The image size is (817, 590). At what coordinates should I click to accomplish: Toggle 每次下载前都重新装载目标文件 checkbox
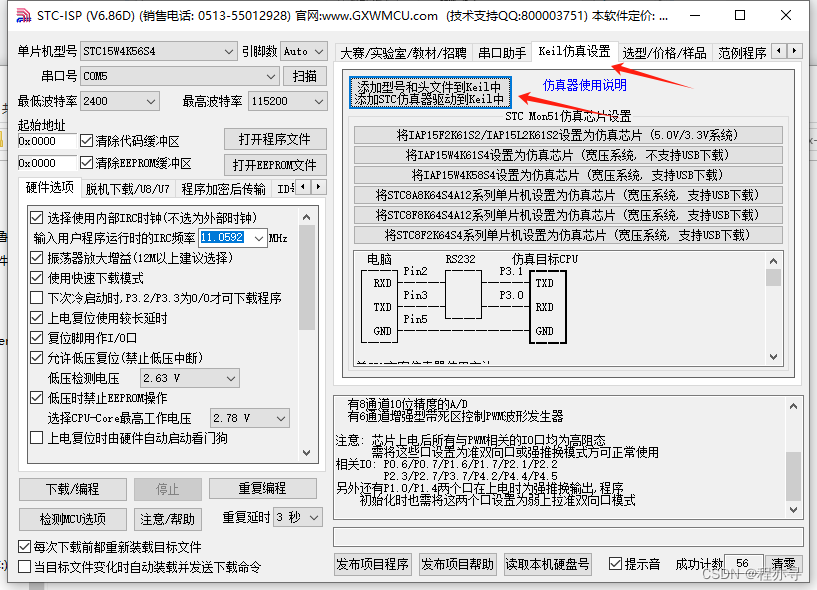pos(24,547)
